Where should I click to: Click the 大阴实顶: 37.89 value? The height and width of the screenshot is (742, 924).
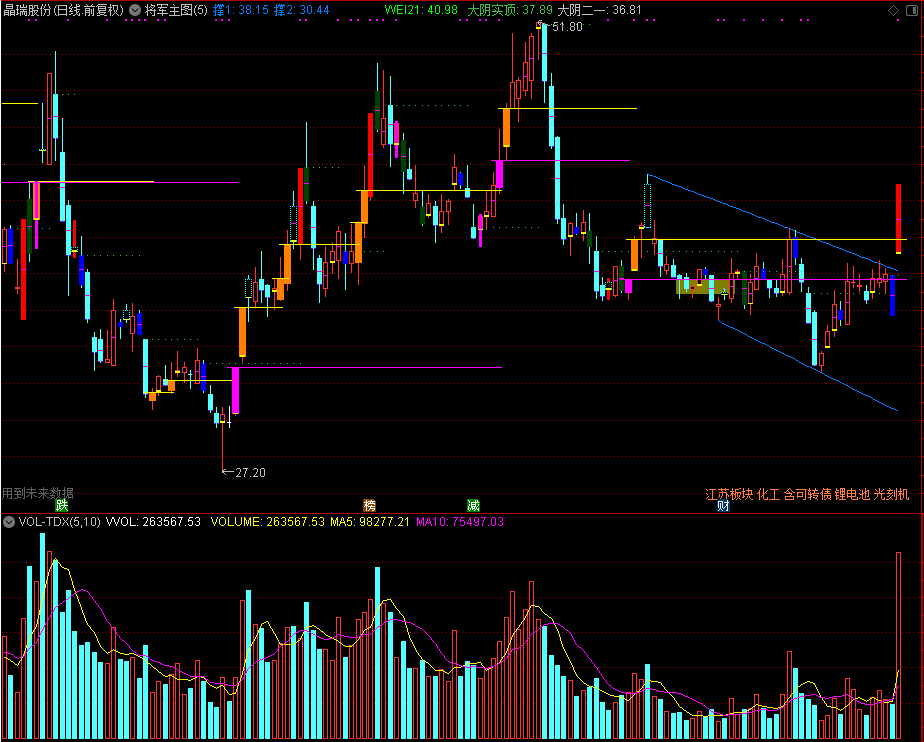pyautogui.click(x=510, y=10)
